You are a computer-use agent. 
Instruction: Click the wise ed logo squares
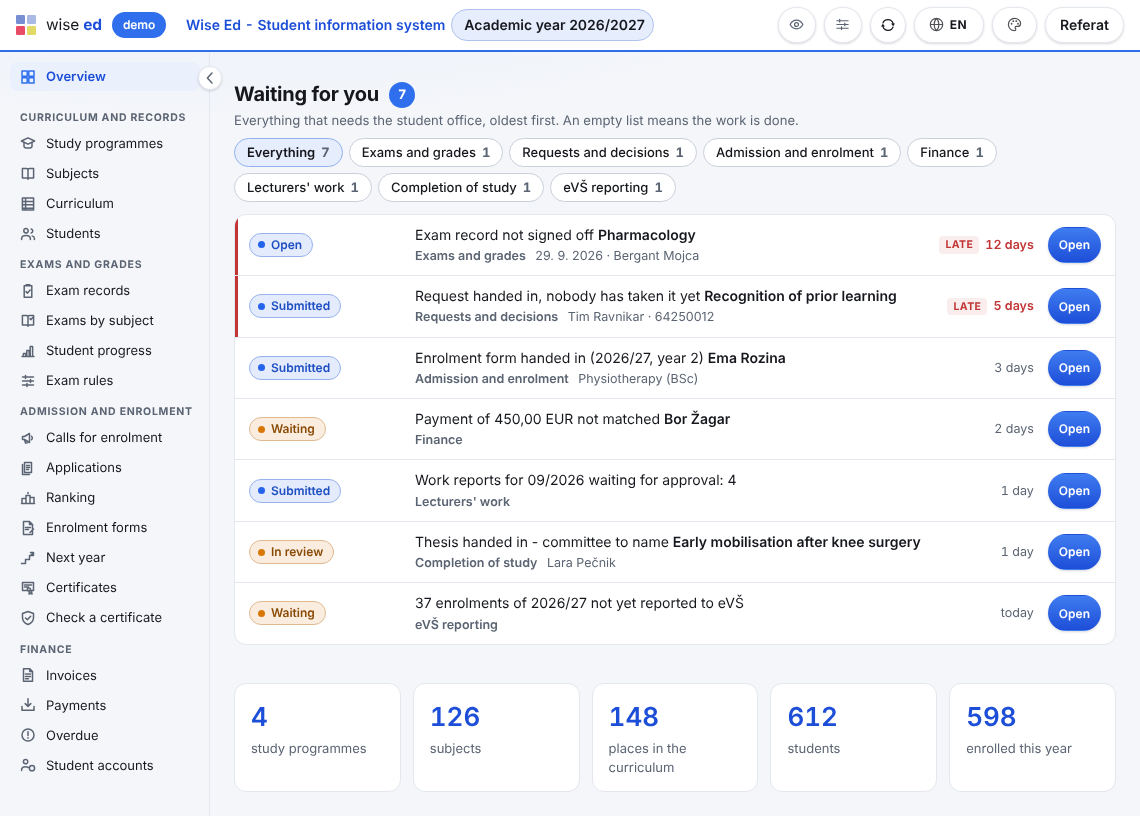[x=26, y=25]
